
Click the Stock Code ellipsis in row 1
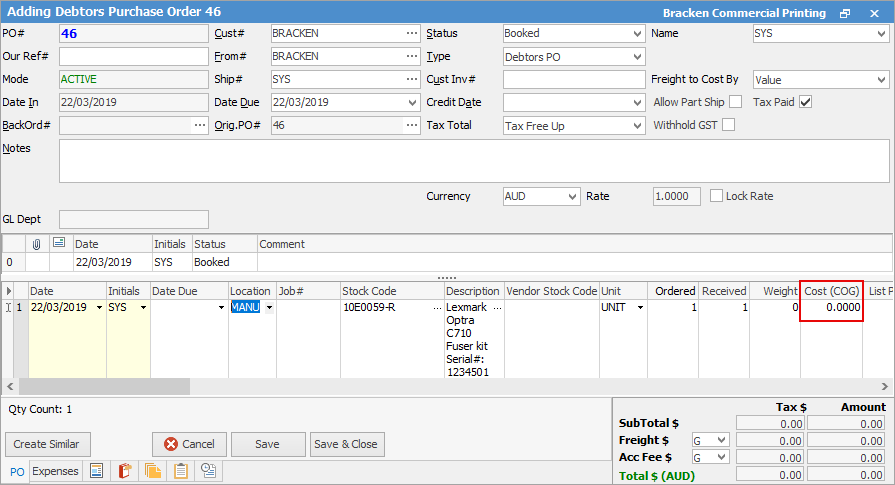point(437,308)
